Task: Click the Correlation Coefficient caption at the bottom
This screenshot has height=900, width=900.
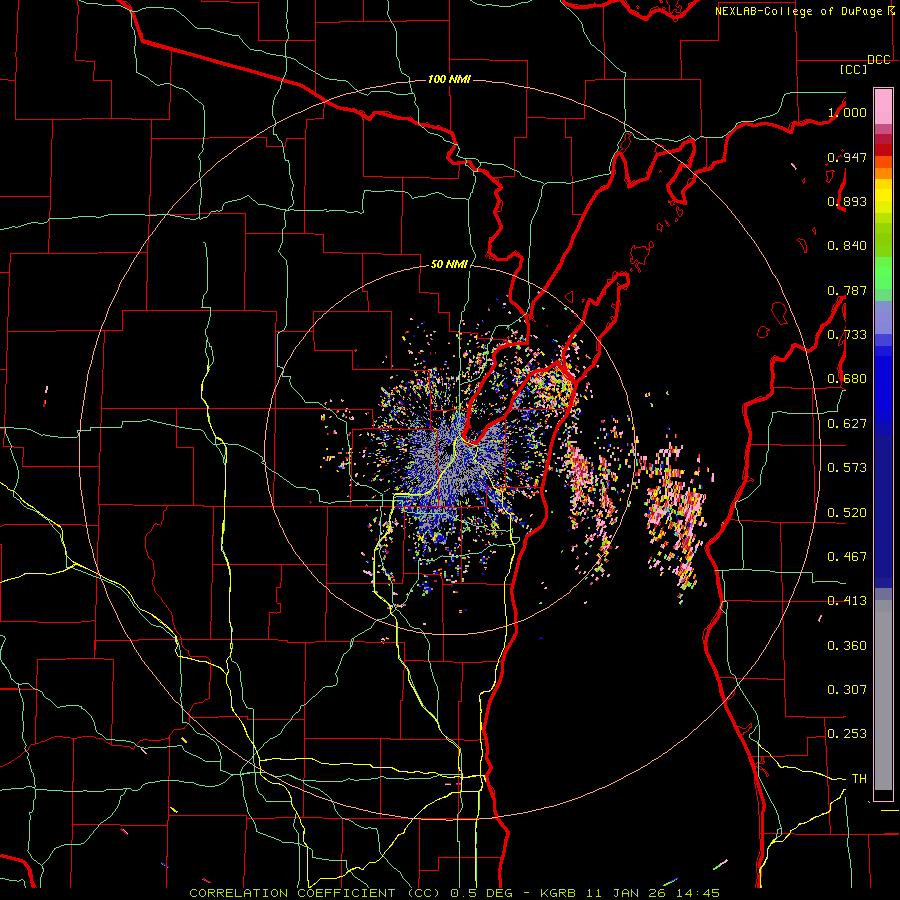Action: (x=454, y=893)
